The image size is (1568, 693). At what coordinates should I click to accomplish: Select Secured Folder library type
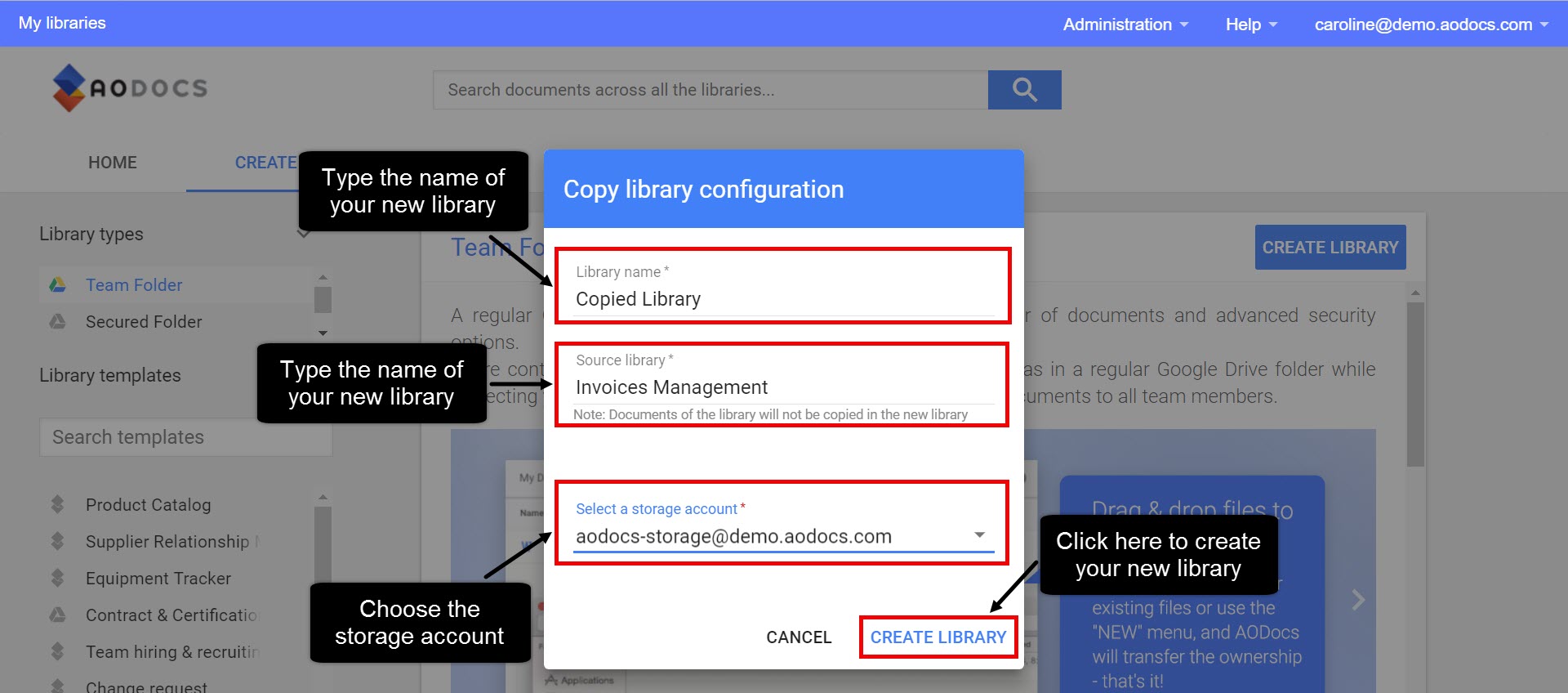(x=144, y=321)
